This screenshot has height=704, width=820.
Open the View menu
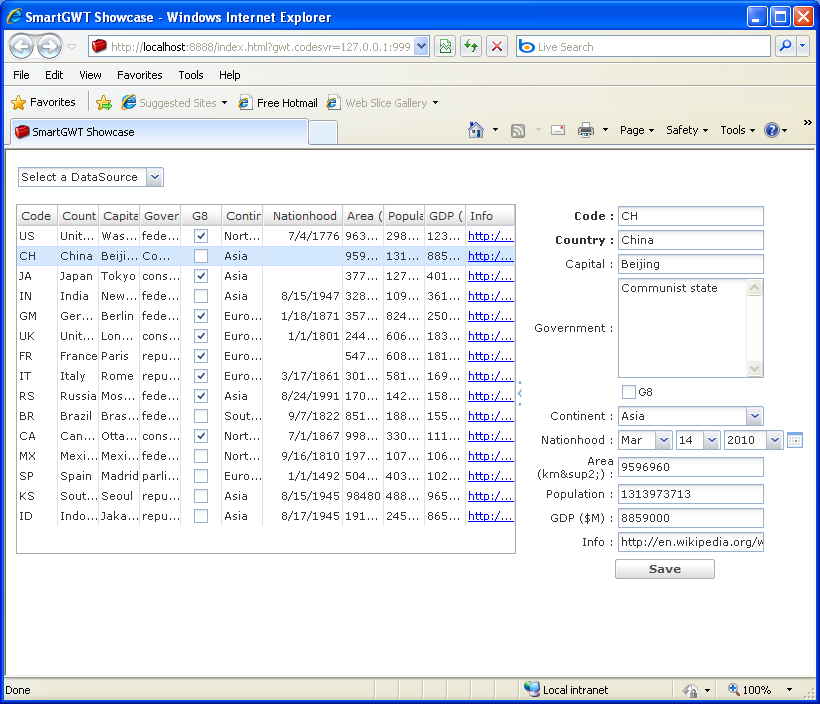pos(90,75)
